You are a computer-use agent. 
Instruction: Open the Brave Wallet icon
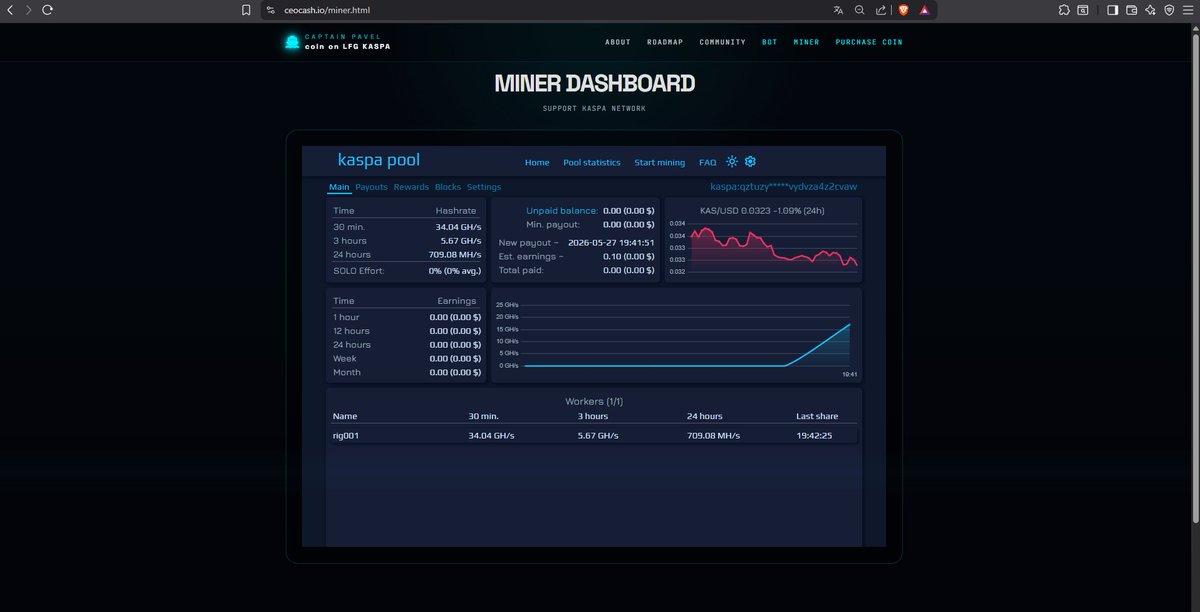[1132, 9]
